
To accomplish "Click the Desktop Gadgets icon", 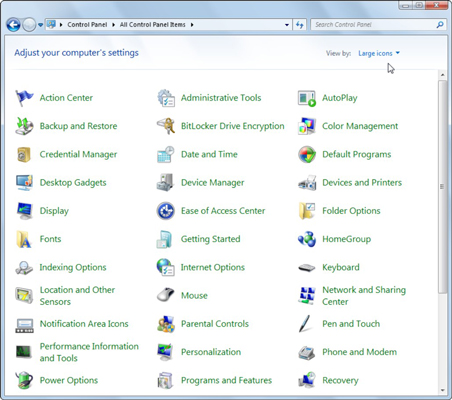I will (24, 183).
